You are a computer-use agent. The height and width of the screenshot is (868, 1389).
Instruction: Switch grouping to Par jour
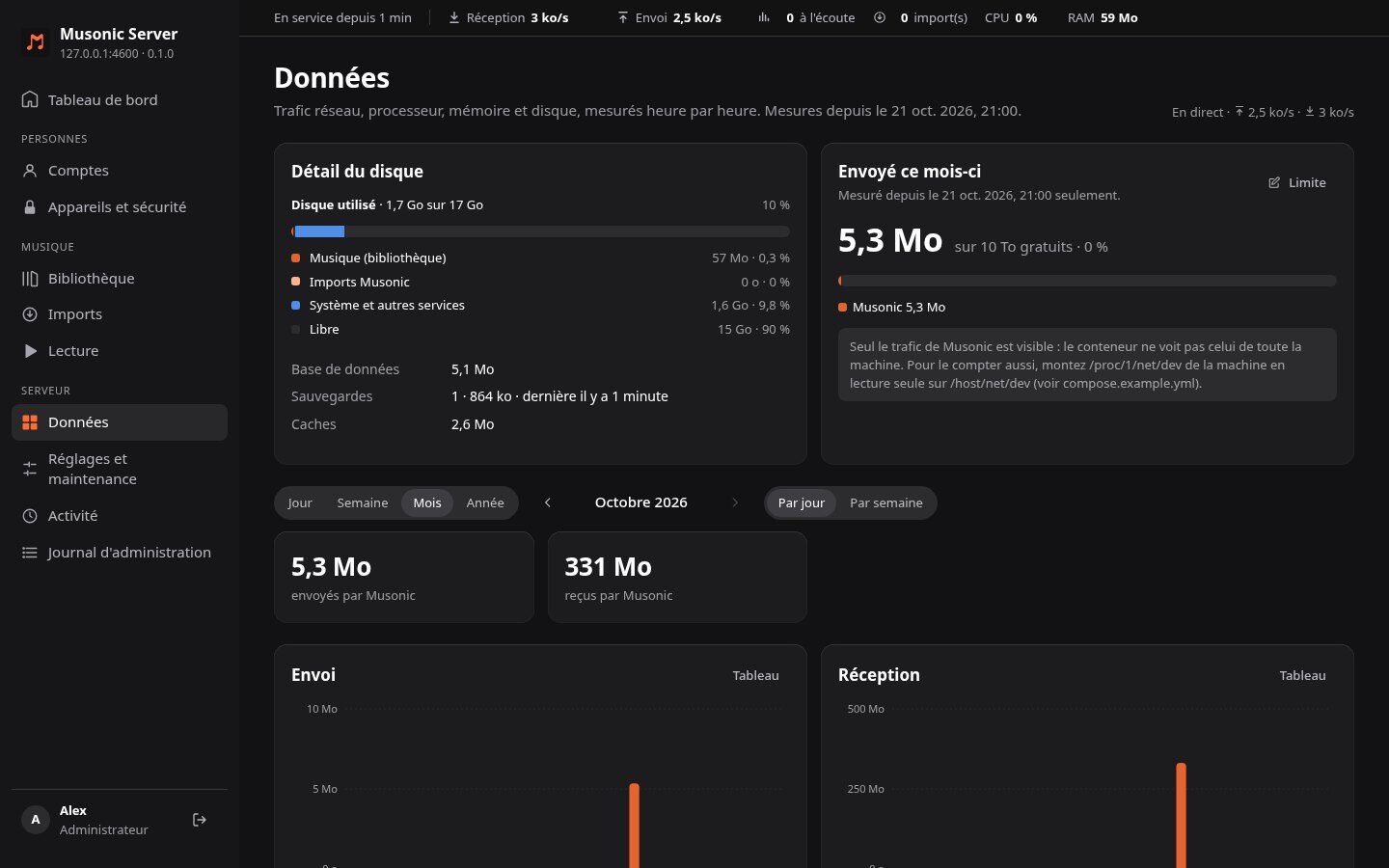[x=802, y=502]
